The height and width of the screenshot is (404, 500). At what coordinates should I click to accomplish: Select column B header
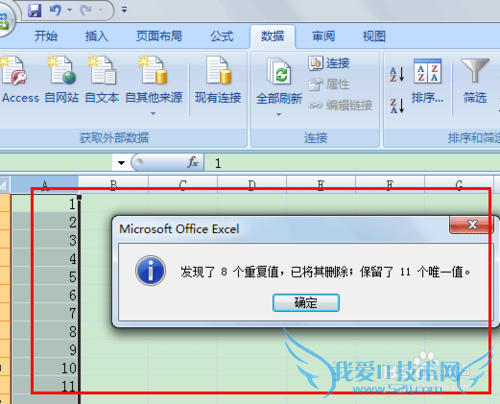coord(114,184)
